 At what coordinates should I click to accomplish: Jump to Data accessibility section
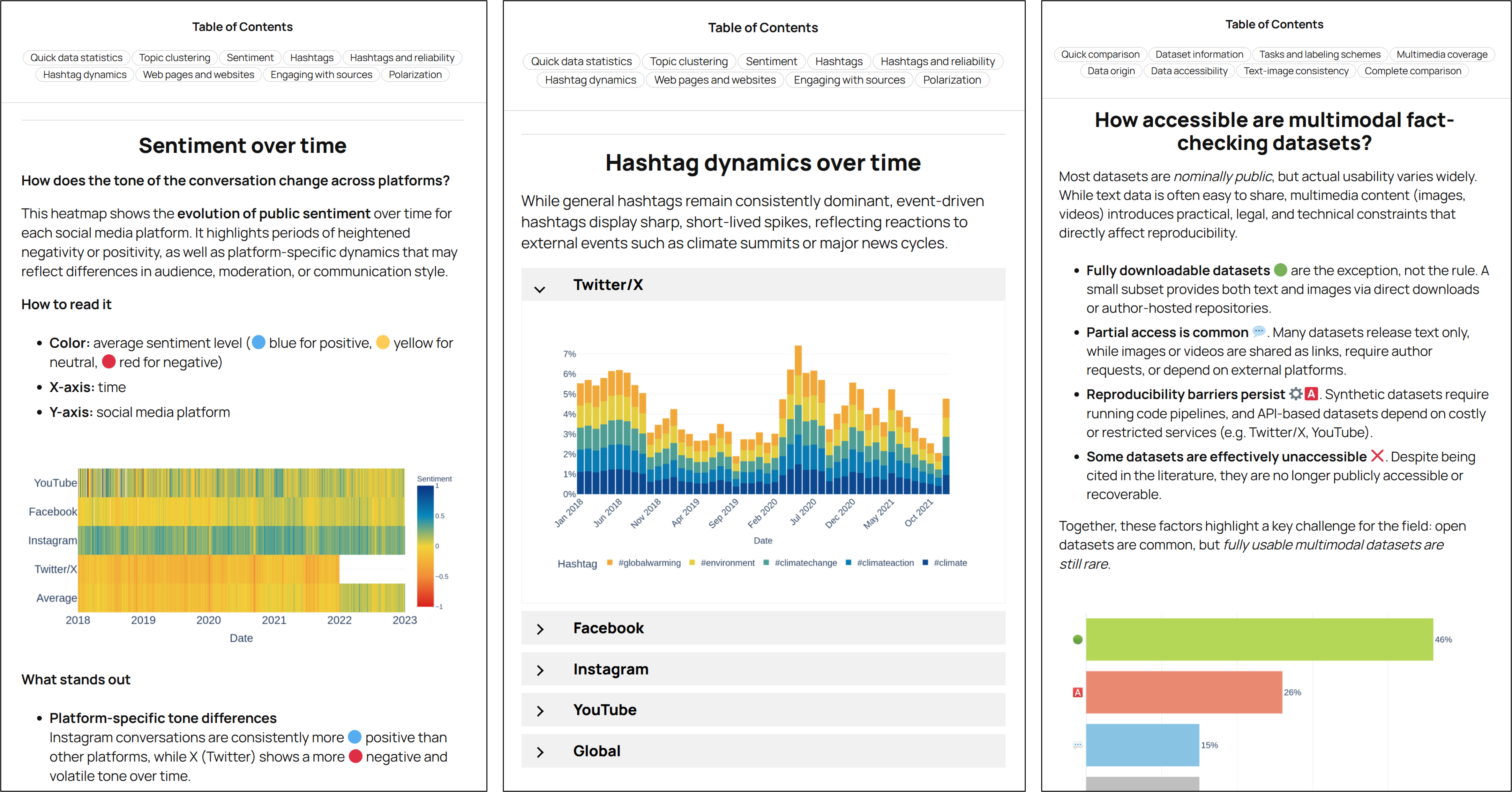click(x=1189, y=71)
